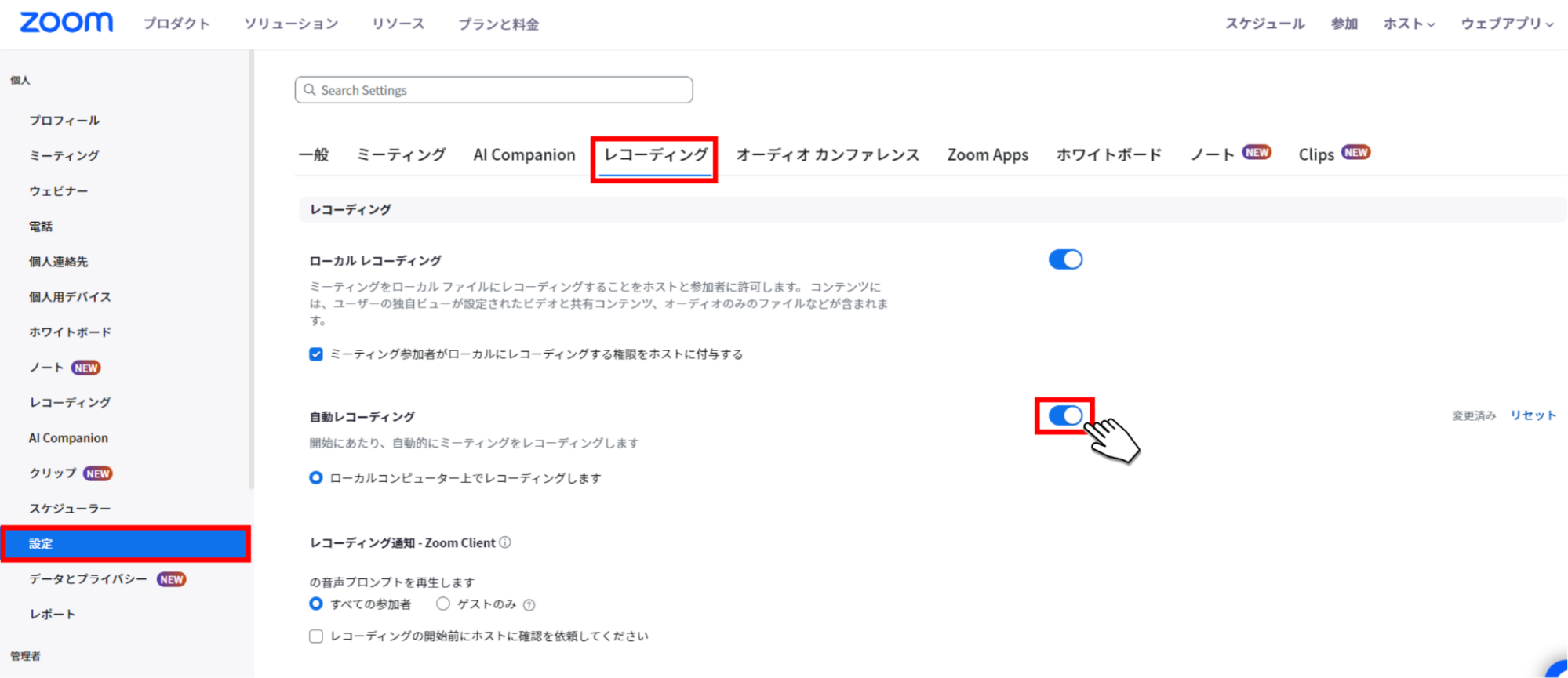Click the Search Settings input field
Viewport: 1568px width, 678px height.
point(493,90)
